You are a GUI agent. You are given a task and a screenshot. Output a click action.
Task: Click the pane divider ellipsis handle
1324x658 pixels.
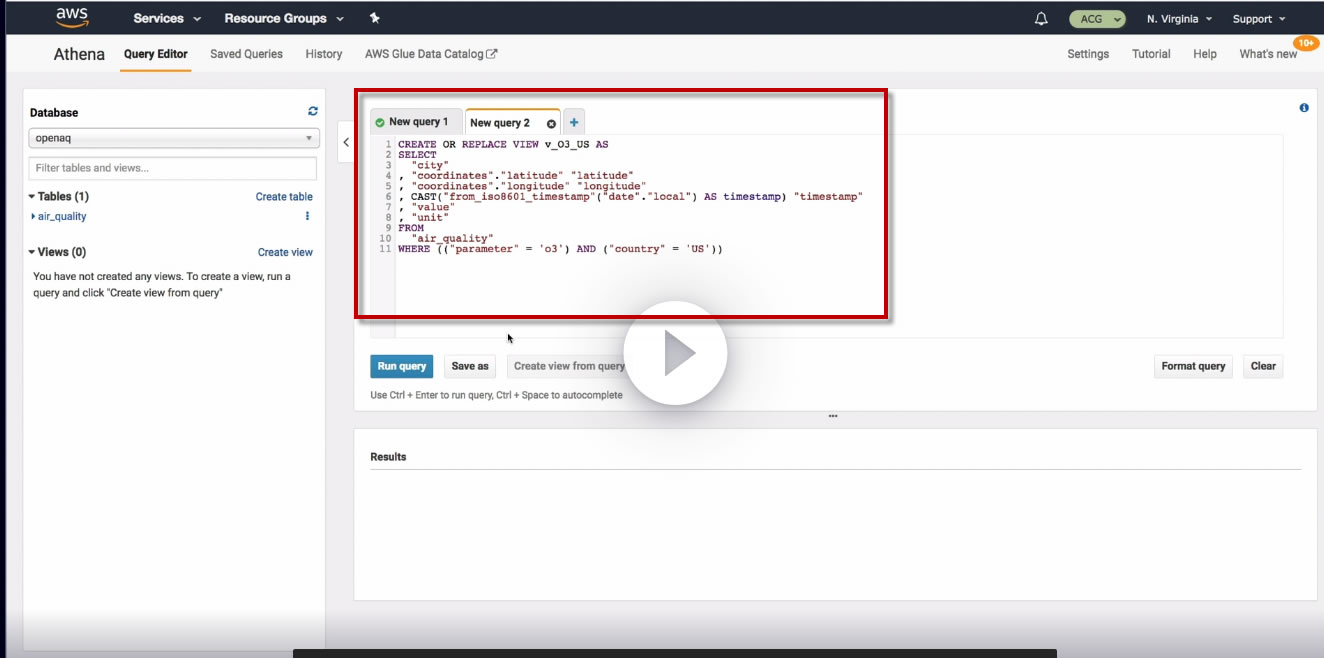833,416
